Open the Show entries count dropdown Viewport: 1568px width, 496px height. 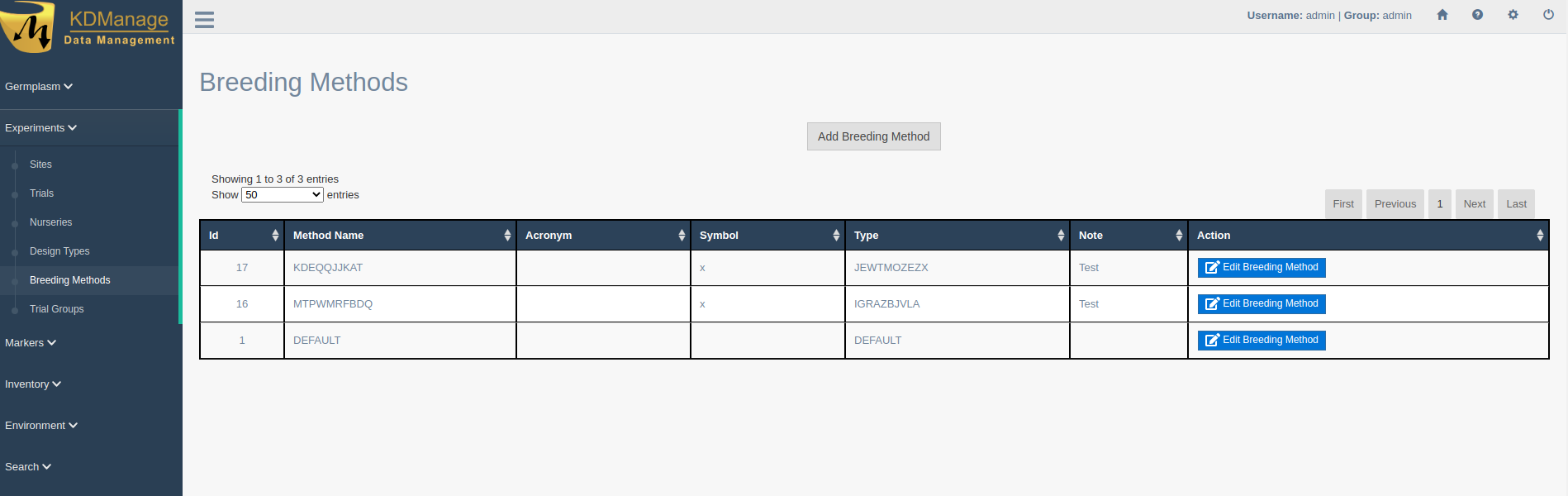pyautogui.click(x=282, y=195)
